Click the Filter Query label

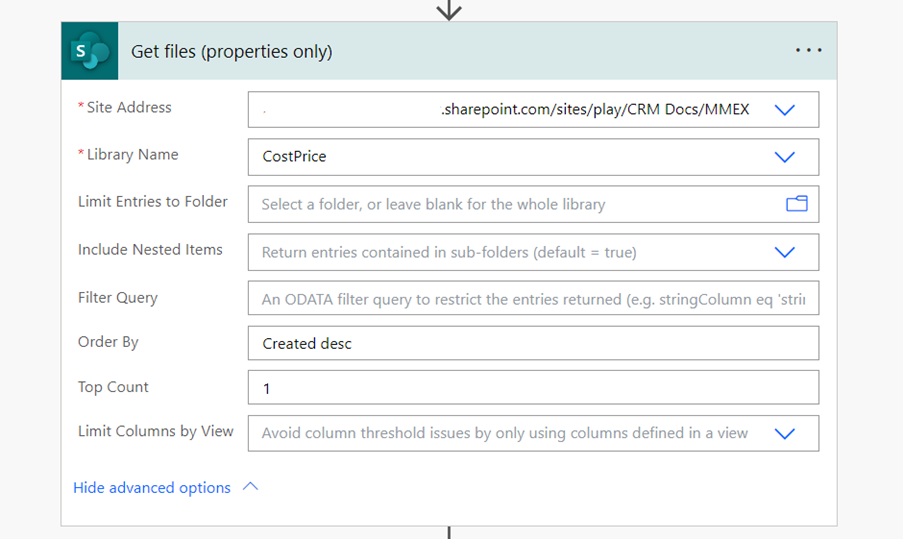click(x=118, y=298)
